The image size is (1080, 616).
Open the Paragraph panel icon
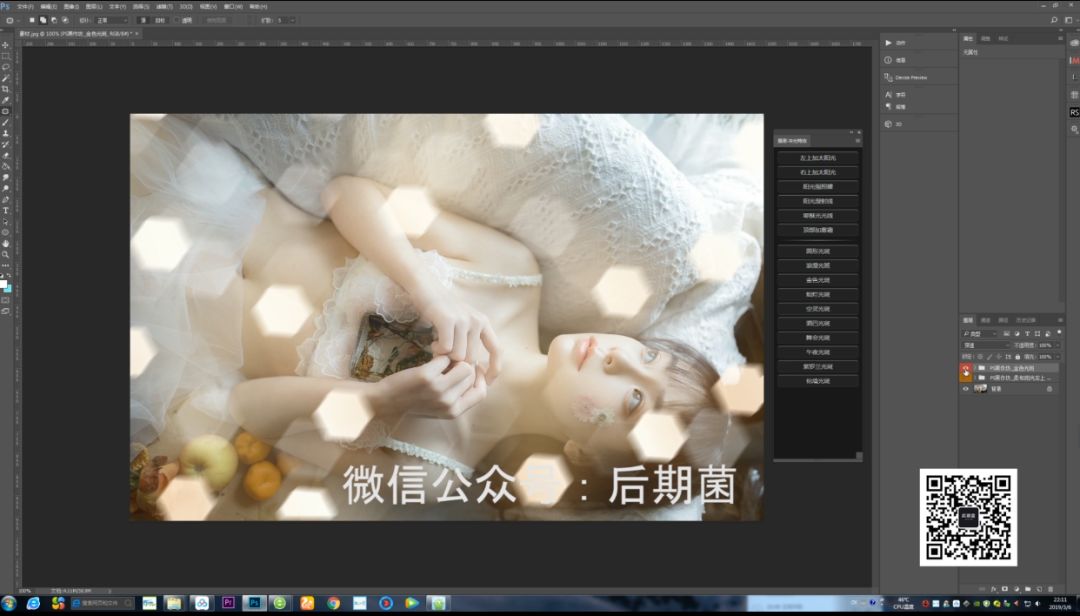pyautogui.click(x=889, y=106)
